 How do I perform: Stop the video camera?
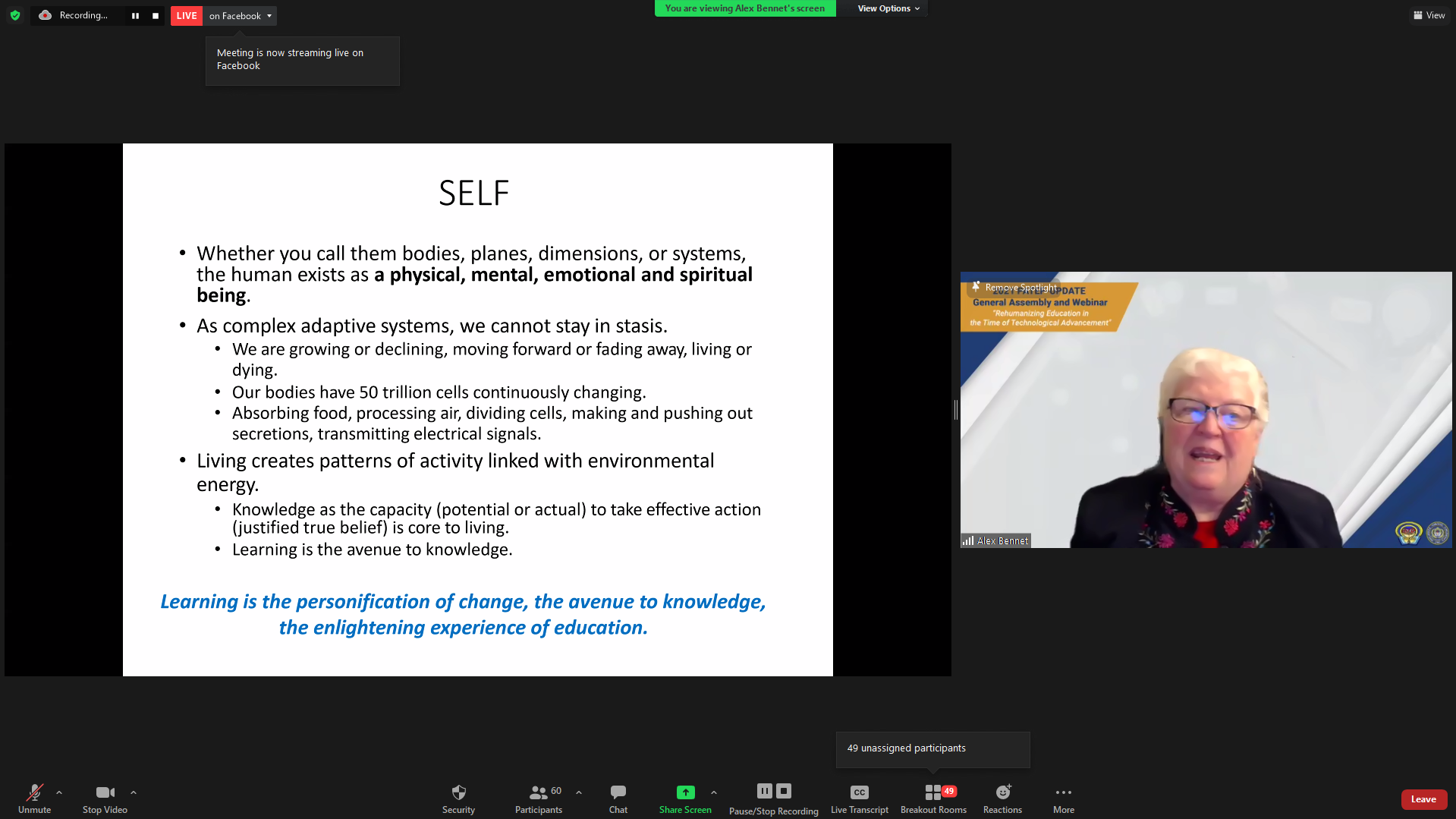[x=105, y=792]
